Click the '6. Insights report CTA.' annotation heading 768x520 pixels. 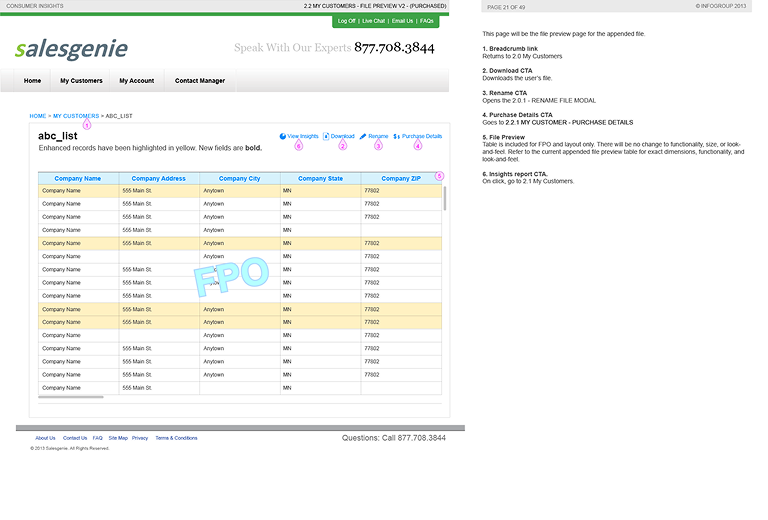515,174
